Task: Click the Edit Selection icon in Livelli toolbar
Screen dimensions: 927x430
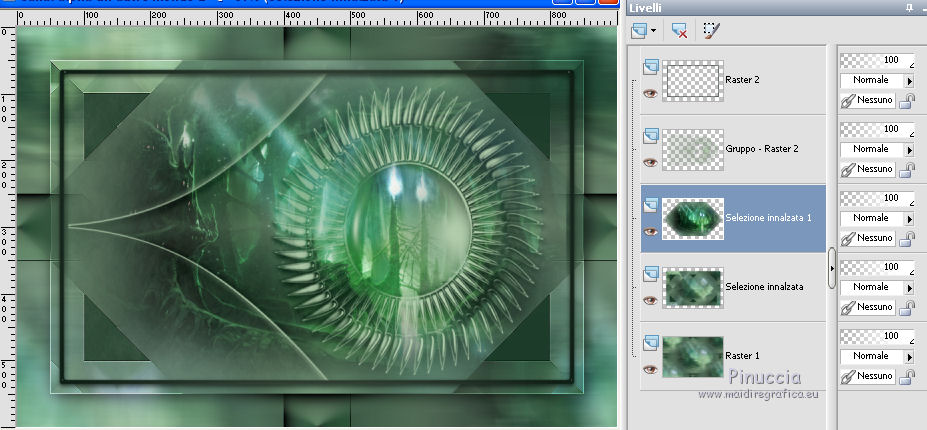Action: pyautogui.click(x=711, y=31)
